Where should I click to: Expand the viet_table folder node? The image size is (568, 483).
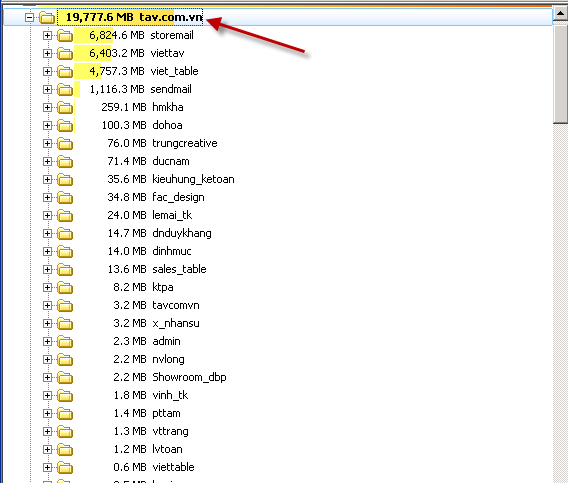[x=47, y=71]
